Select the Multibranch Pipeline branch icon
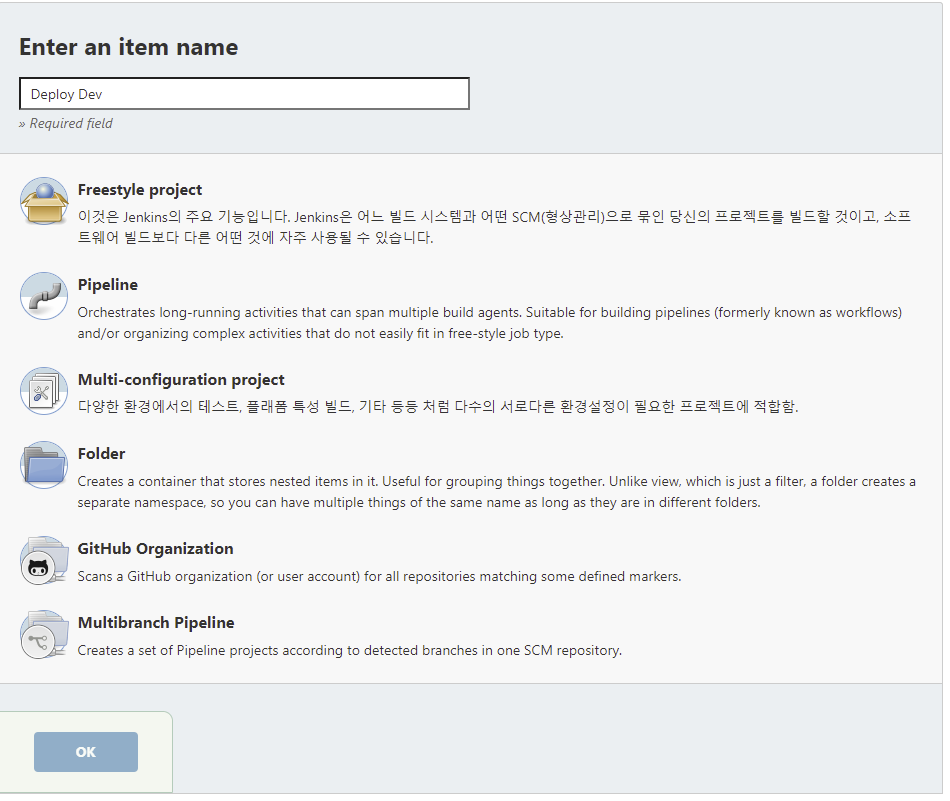This screenshot has width=950, height=801. 44,634
